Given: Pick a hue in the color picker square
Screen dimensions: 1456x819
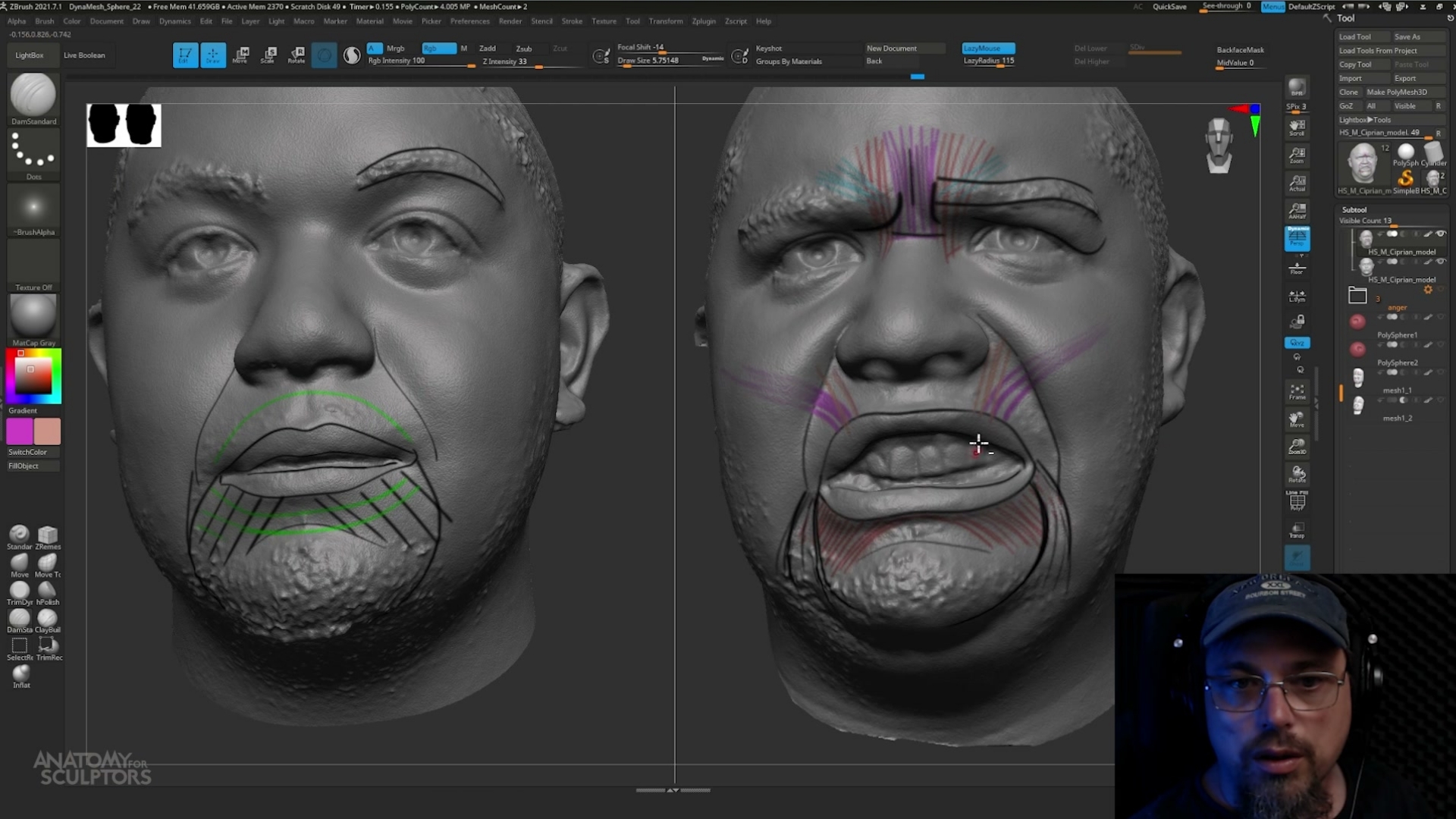Looking at the screenshot, I should pyautogui.click(x=33, y=376).
